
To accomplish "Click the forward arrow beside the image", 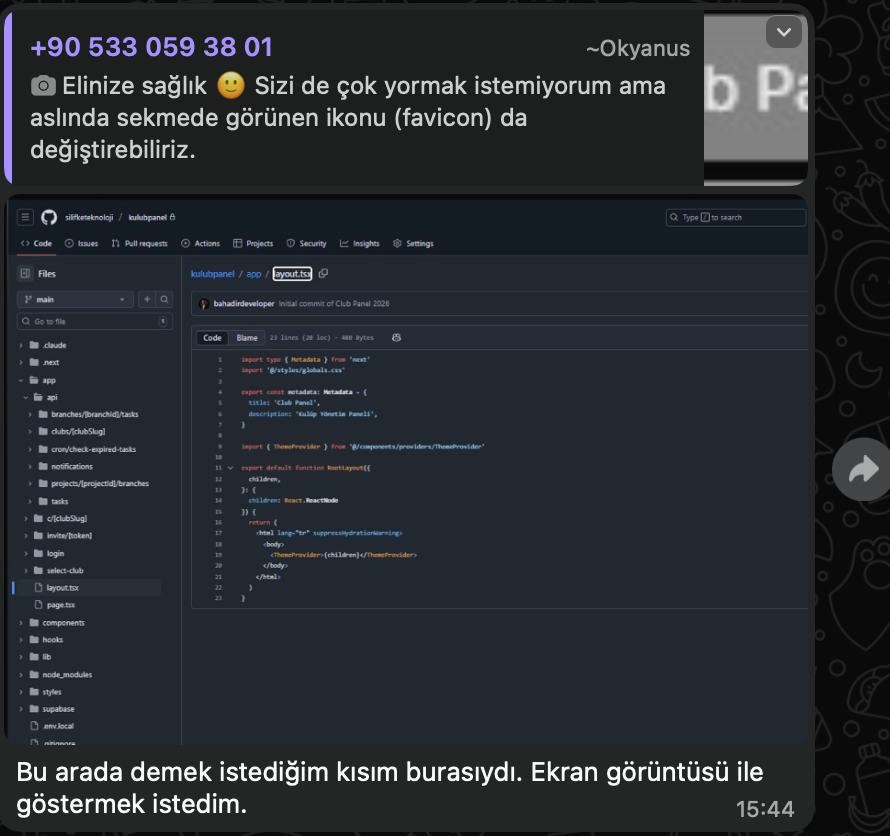I will click(x=861, y=470).
